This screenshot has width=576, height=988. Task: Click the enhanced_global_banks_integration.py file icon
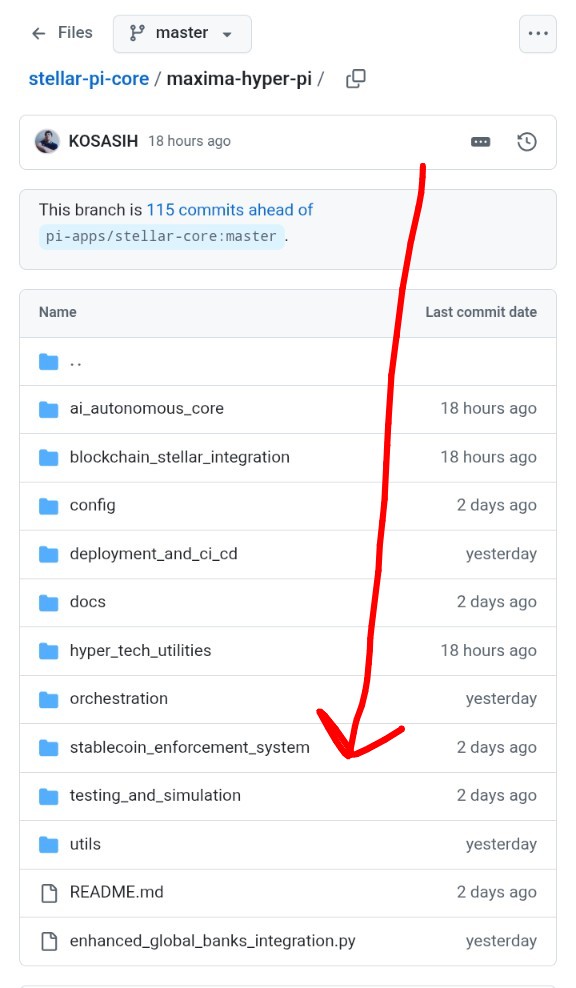(x=49, y=941)
